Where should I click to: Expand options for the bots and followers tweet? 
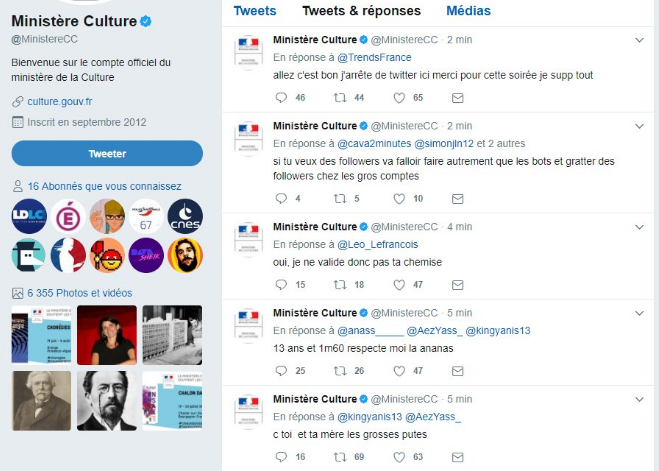point(640,127)
